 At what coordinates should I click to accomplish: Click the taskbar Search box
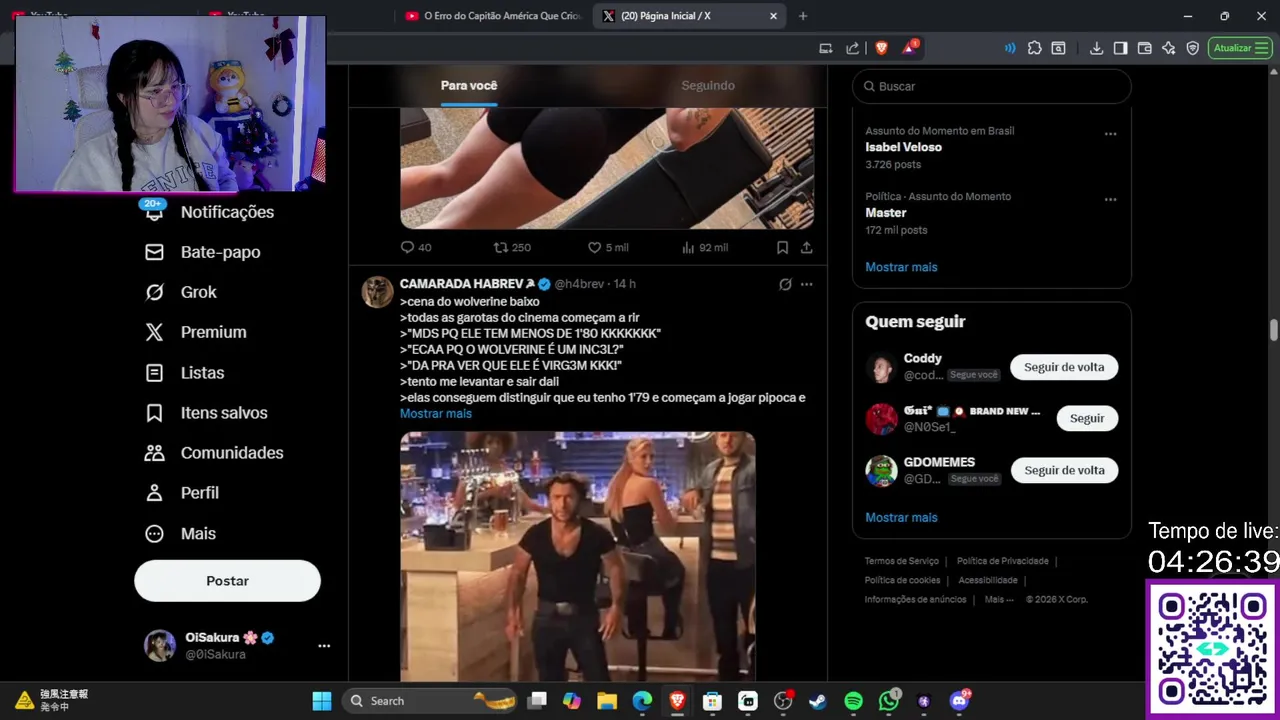(x=430, y=701)
